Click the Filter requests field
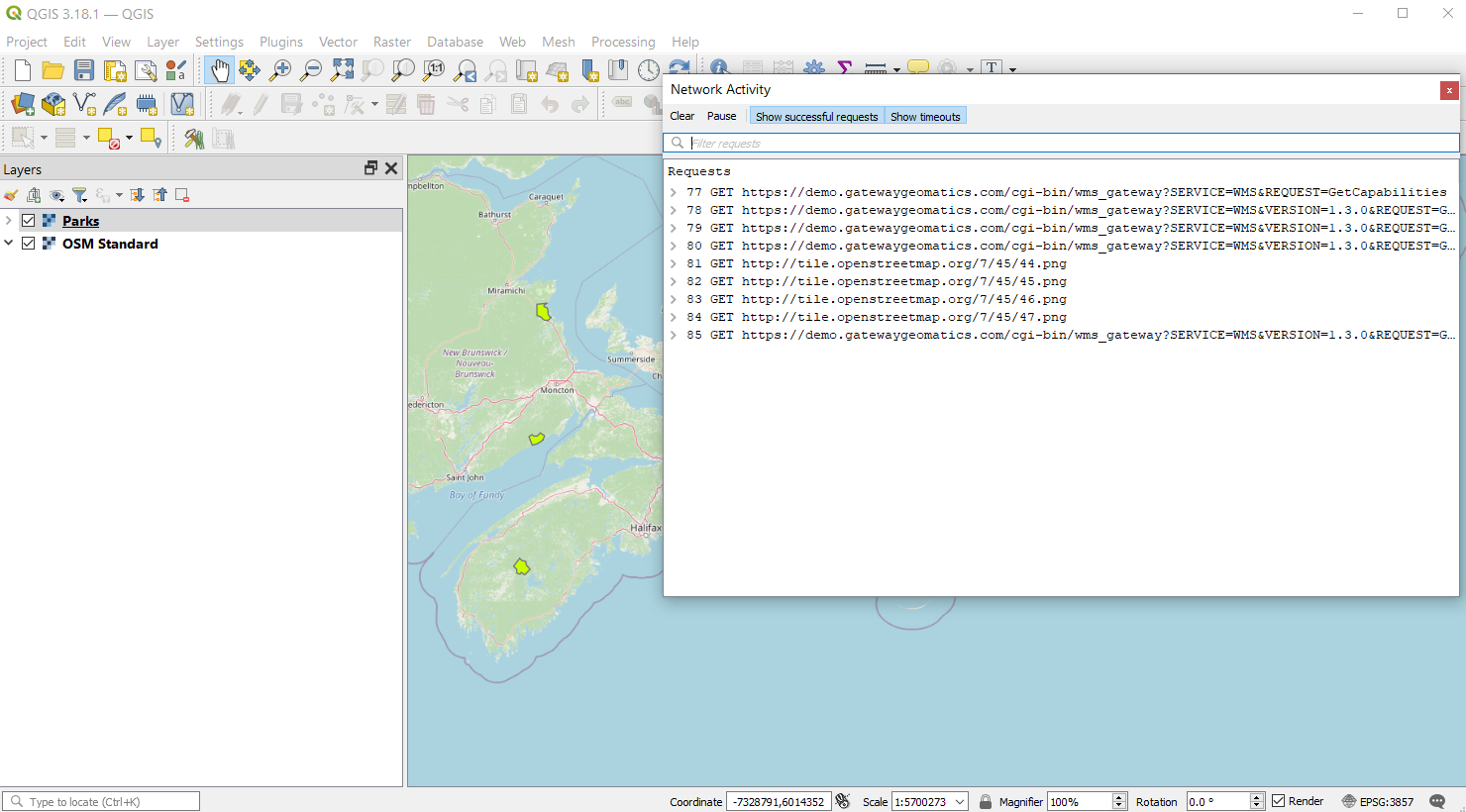 click(x=1061, y=143)
